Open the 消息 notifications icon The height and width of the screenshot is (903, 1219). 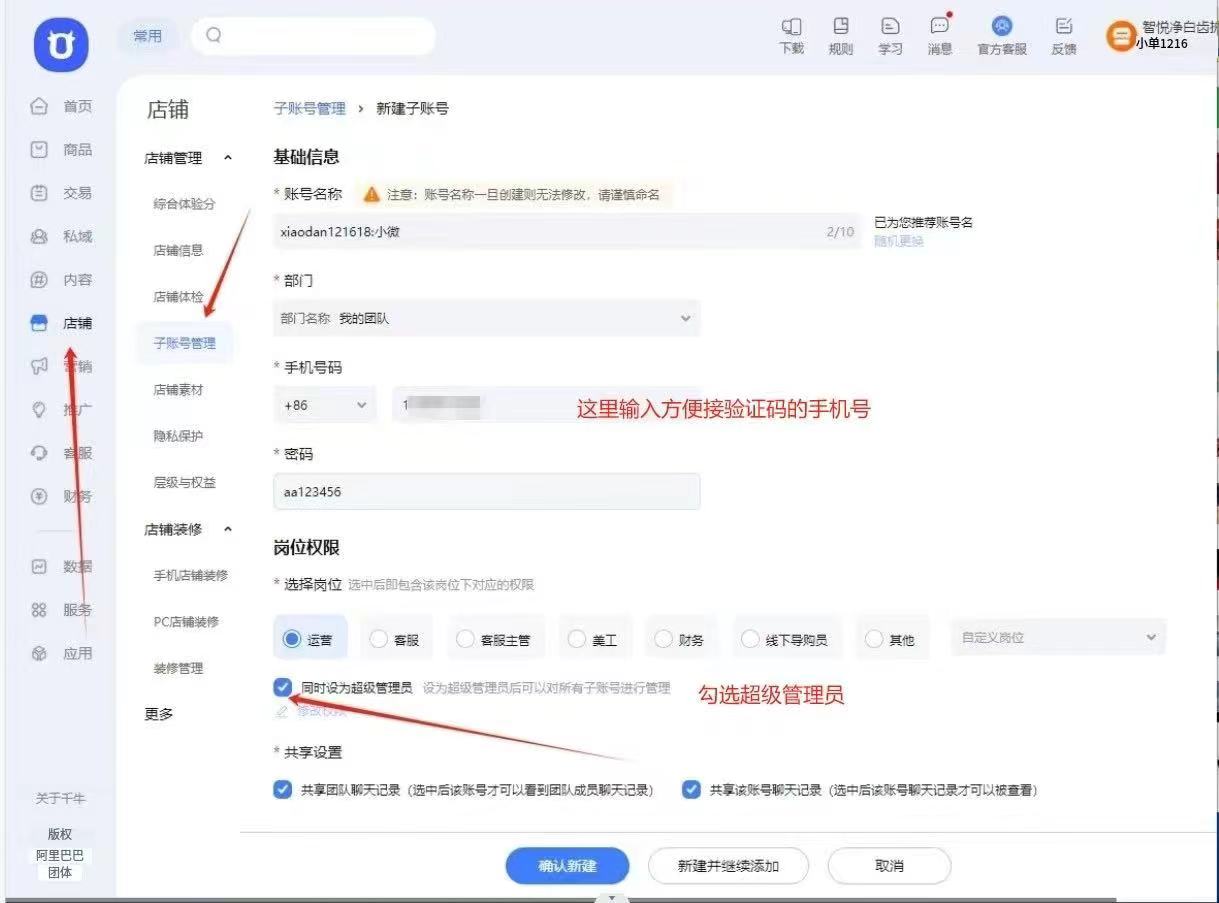pos(939,35)
